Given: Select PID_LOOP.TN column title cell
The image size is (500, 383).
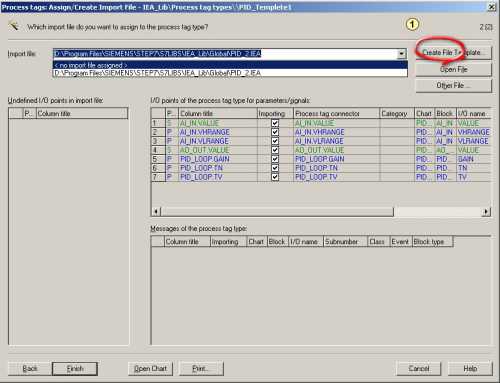Looking at the screenshot, I should coord(218,168).
